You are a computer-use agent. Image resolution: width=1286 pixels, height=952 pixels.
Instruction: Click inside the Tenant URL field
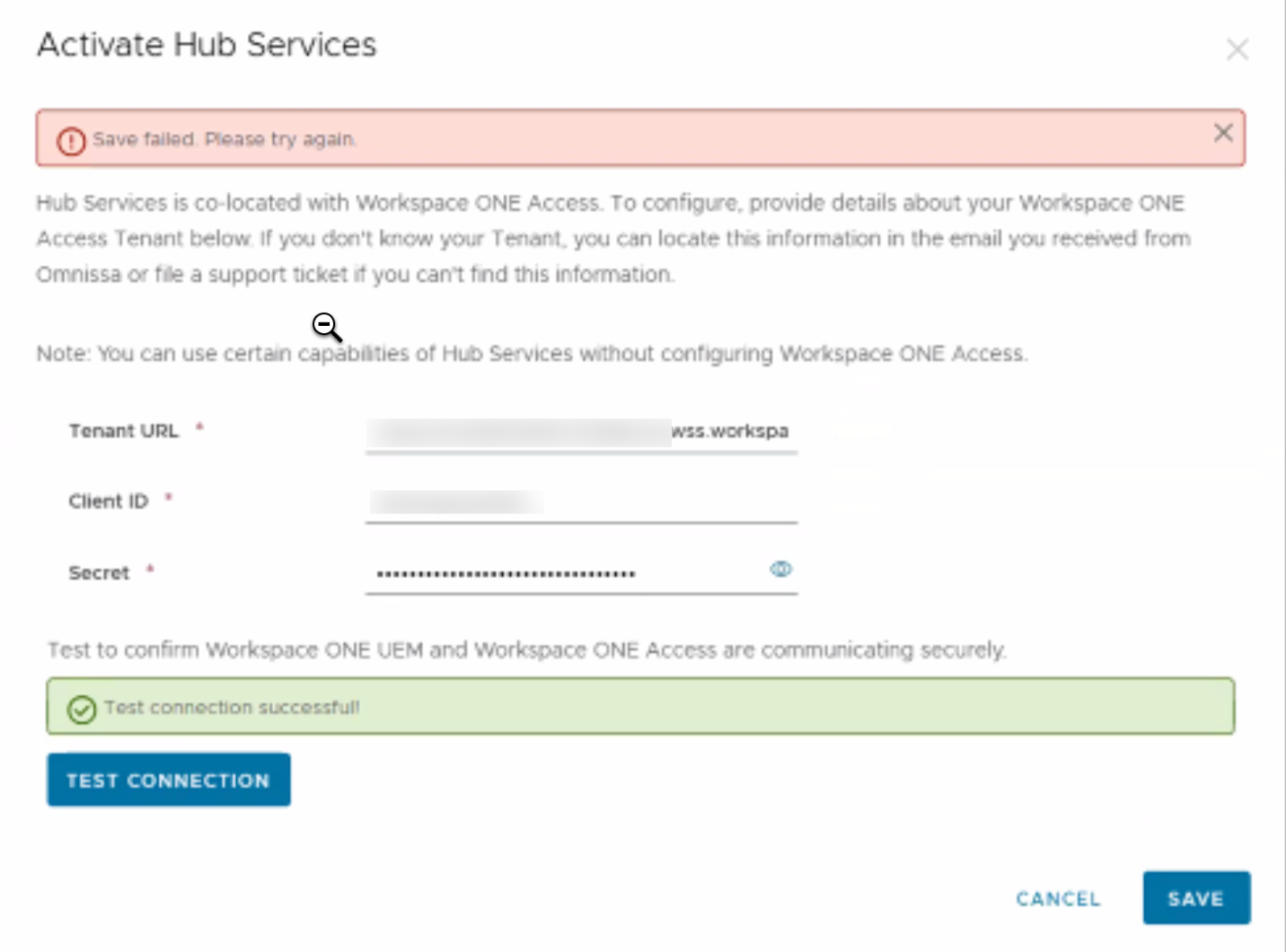pyautogui.click(x=580, y=431)
